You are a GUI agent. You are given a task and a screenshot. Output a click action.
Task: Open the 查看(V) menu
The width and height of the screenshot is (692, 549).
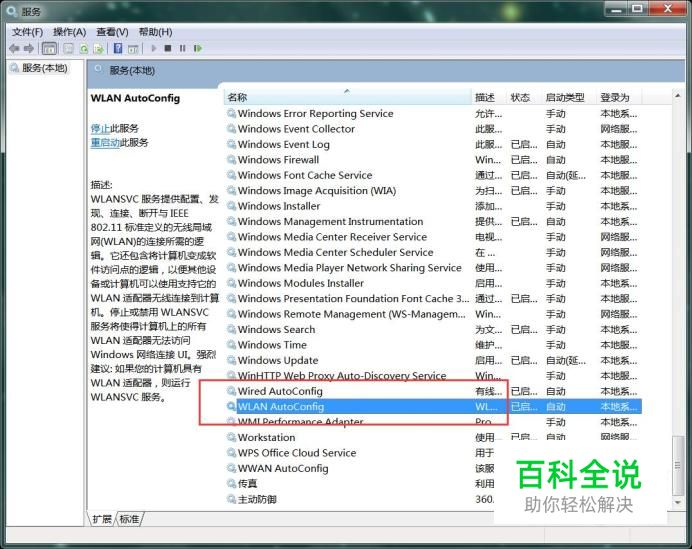pyautogui.click(x=112, y=32)
